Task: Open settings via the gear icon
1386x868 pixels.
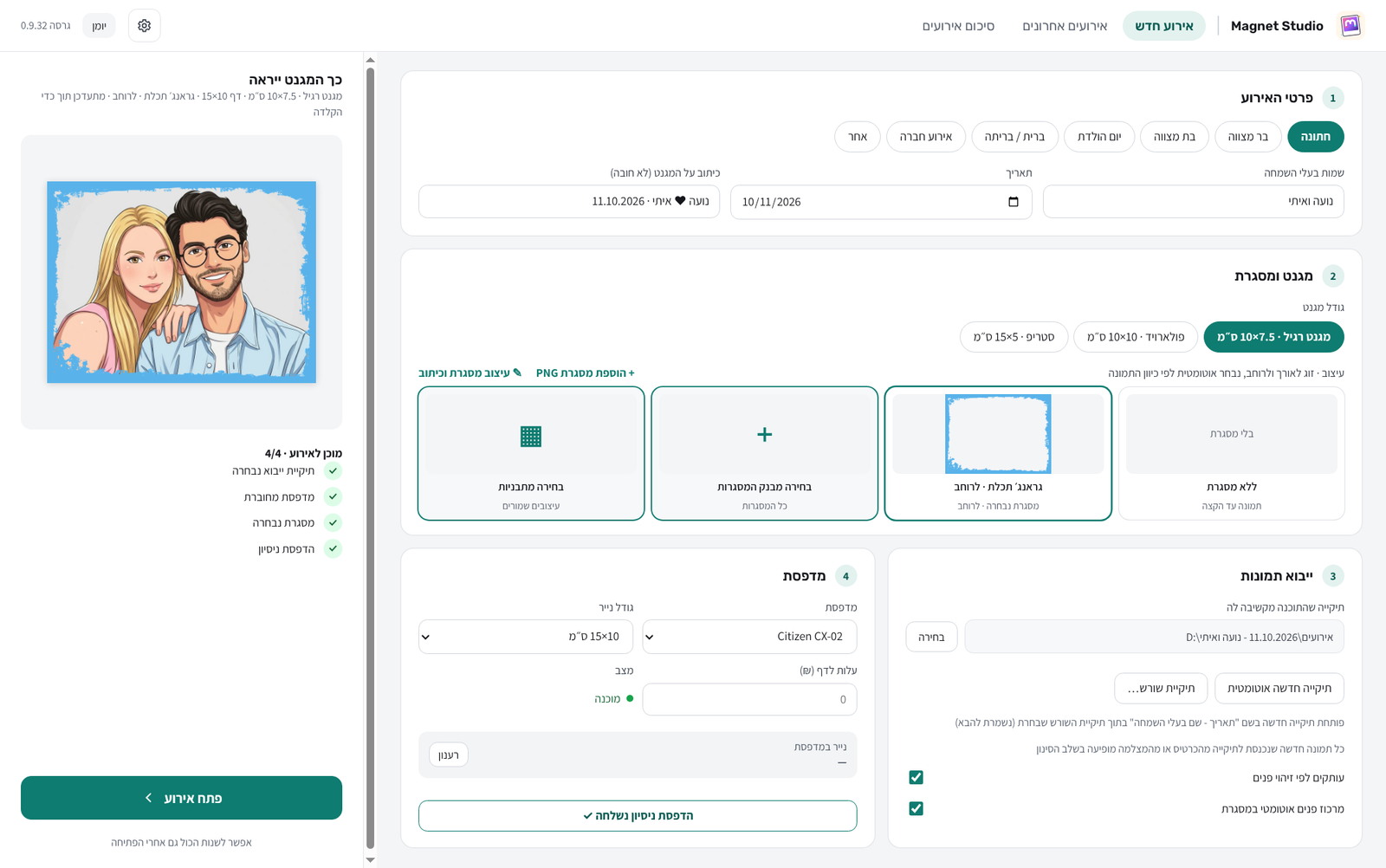Action: (x=145, y=26)
